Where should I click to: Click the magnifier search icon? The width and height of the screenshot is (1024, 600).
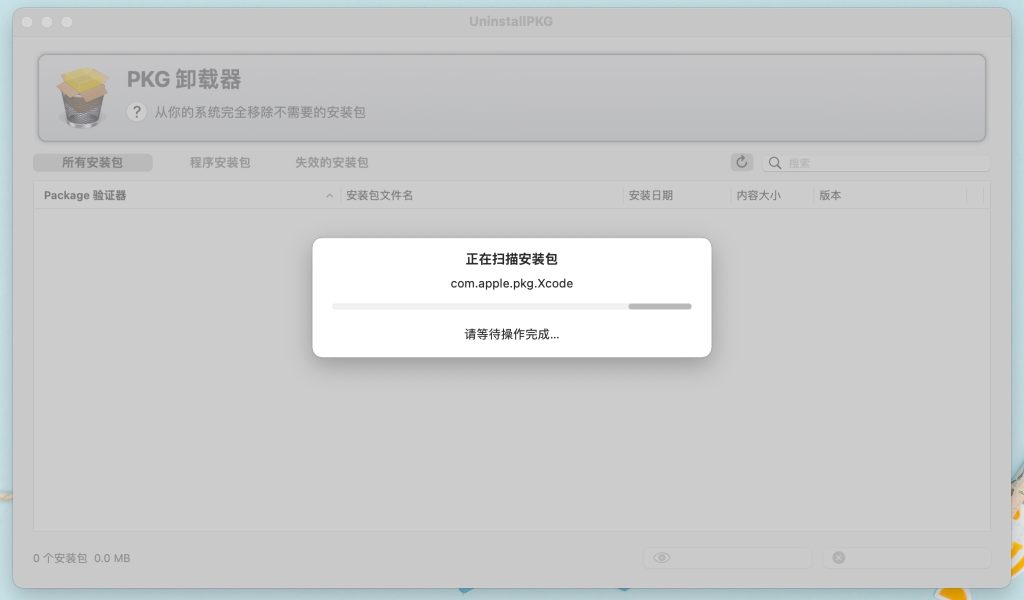[775, 163]
